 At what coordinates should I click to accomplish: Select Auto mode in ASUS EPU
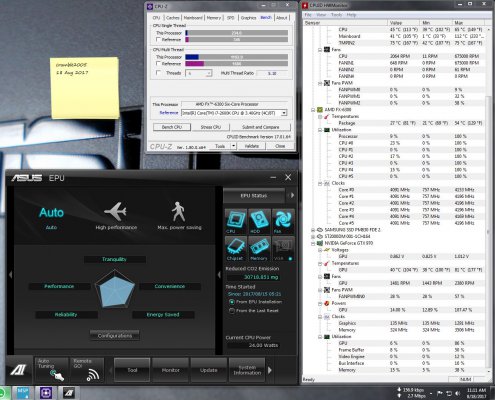(x=51, y=217)
